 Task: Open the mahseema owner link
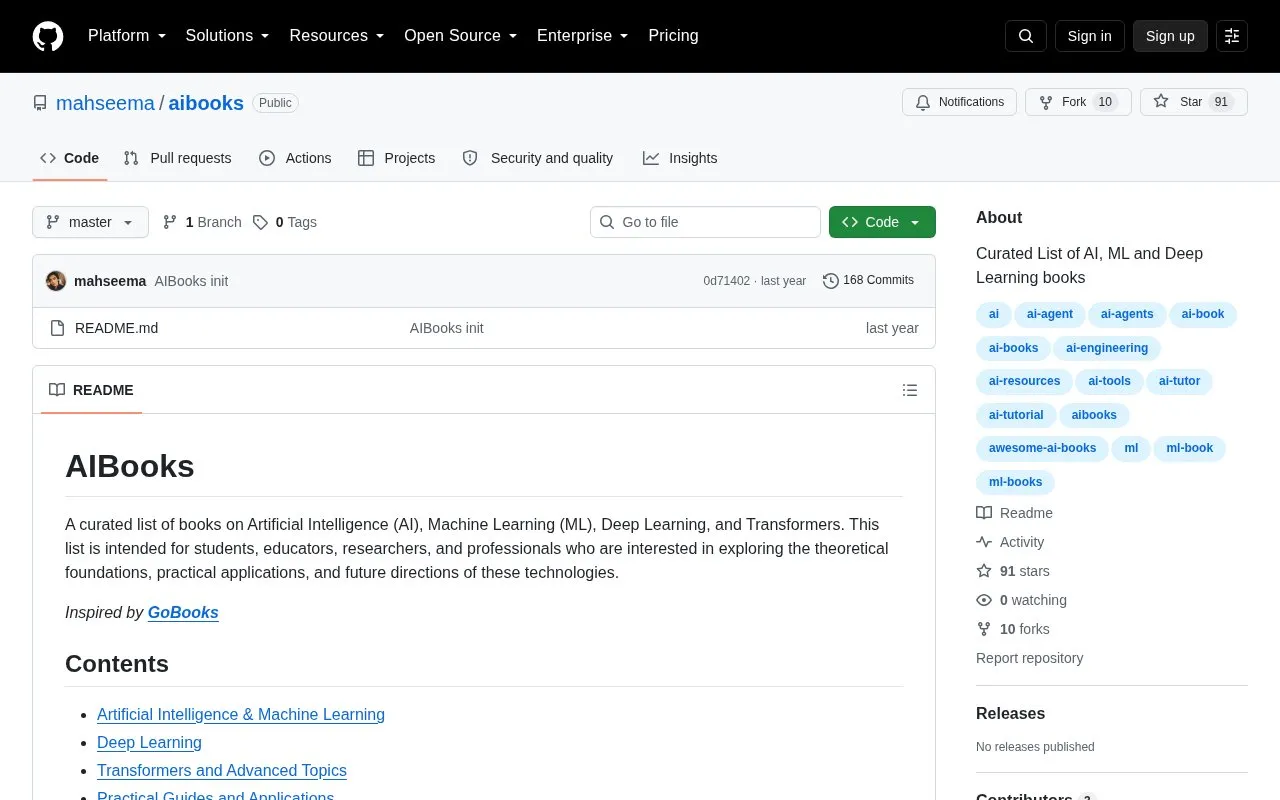(x=105, y=103)
